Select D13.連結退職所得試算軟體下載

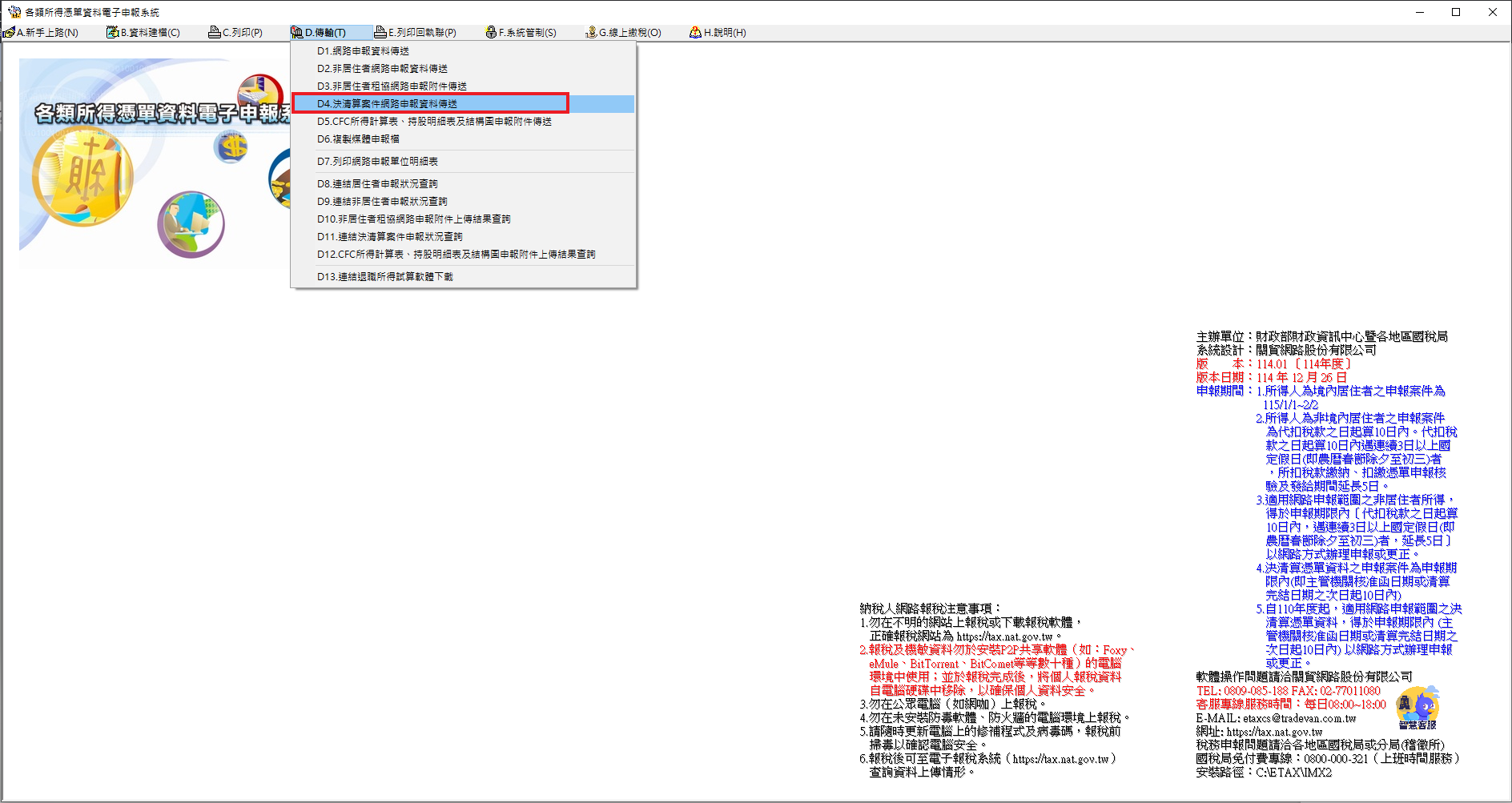pyautogui.click(x=384, y=277)
